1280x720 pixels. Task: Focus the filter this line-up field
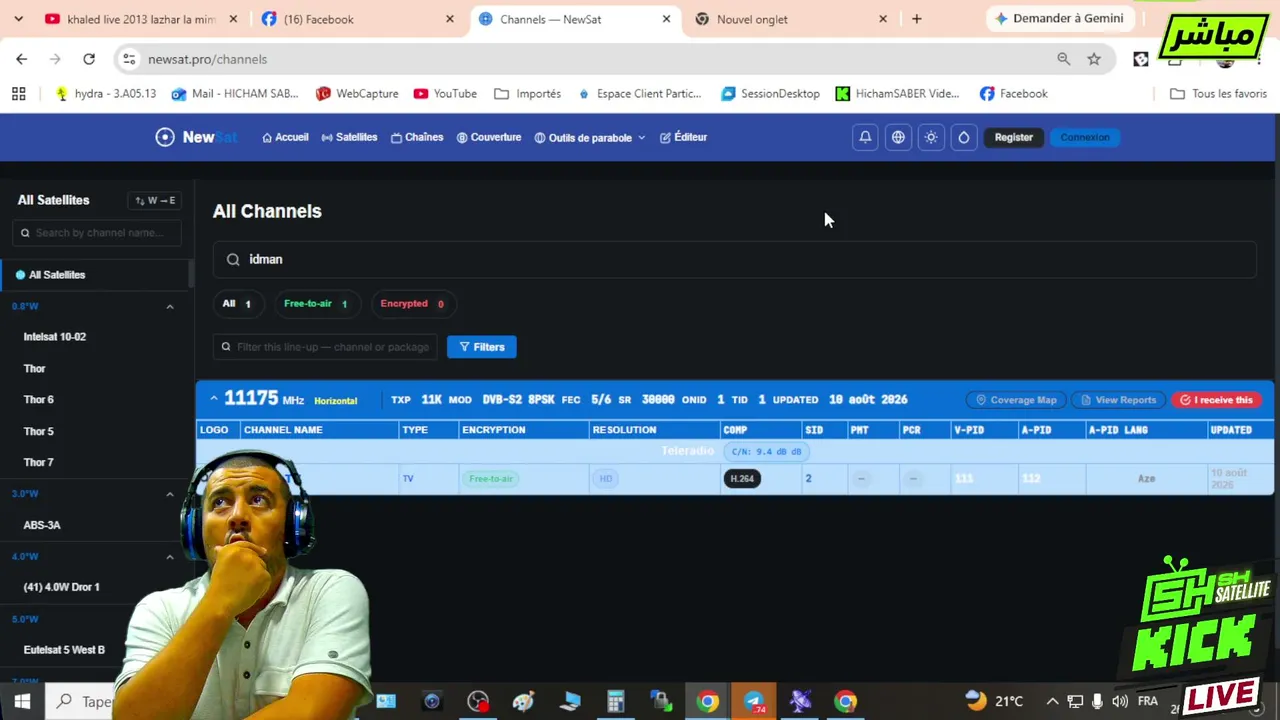[325, 347]
